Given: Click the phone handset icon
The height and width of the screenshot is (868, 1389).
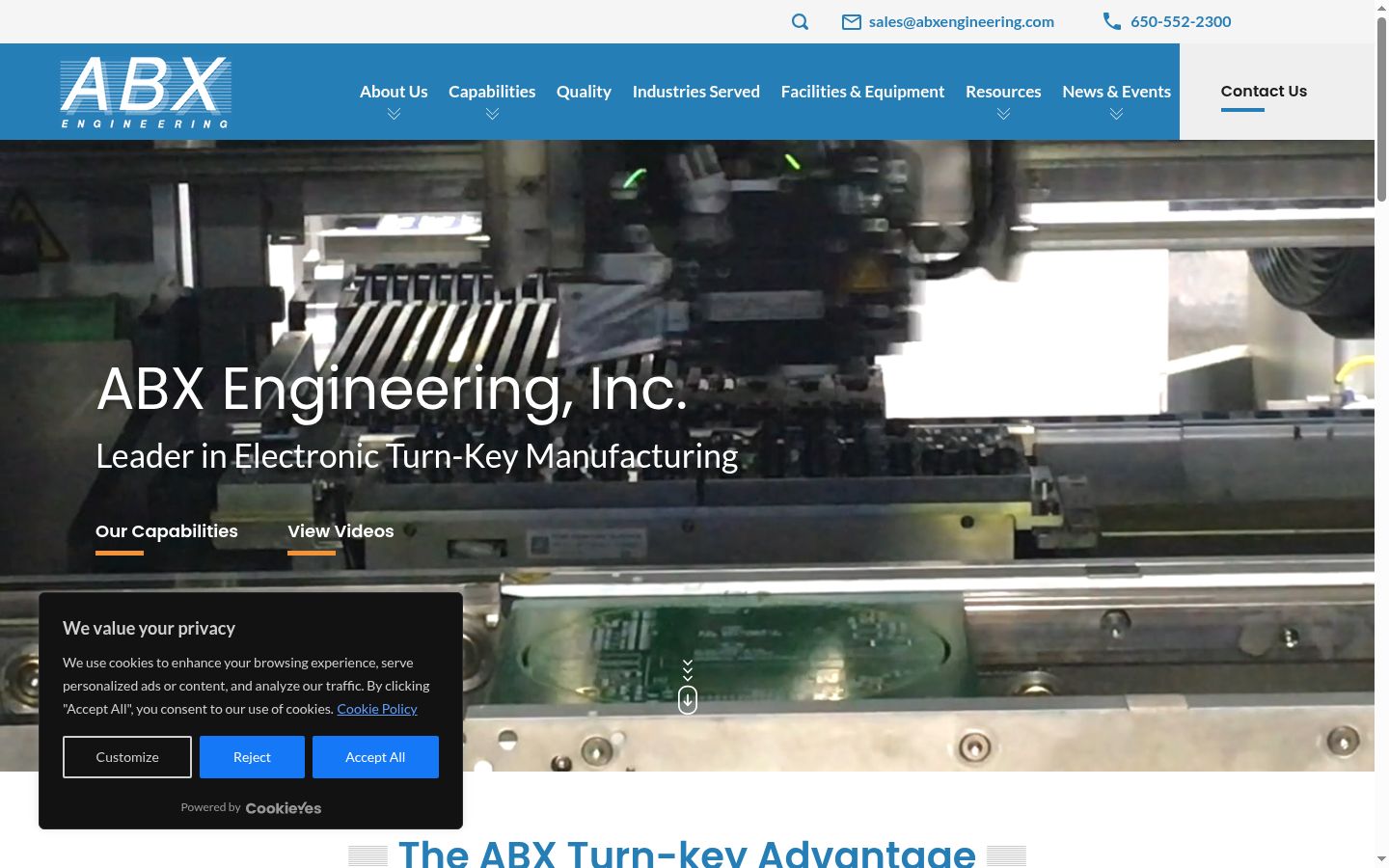Looking at the screenshot, I should click(1112, 21).
